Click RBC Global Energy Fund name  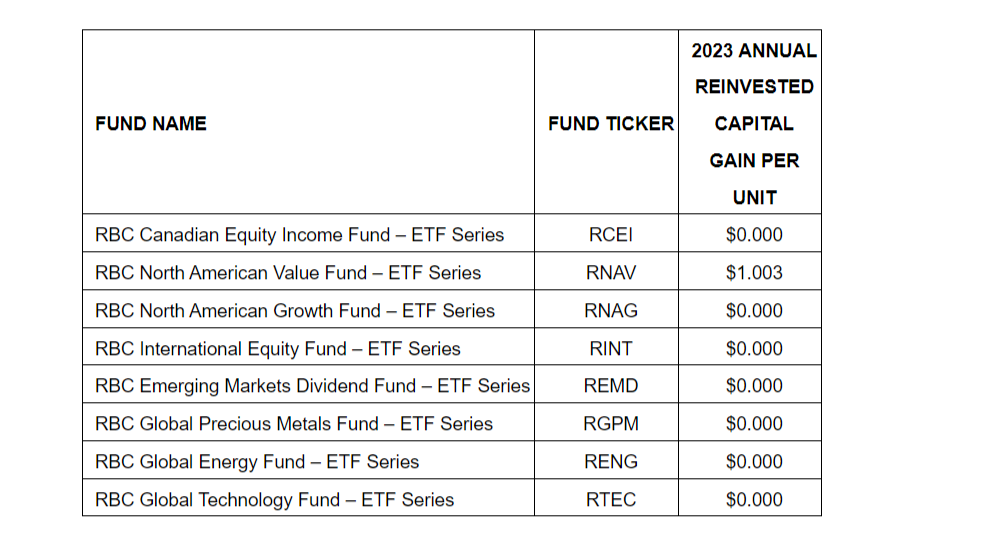[x=257, y=462]
